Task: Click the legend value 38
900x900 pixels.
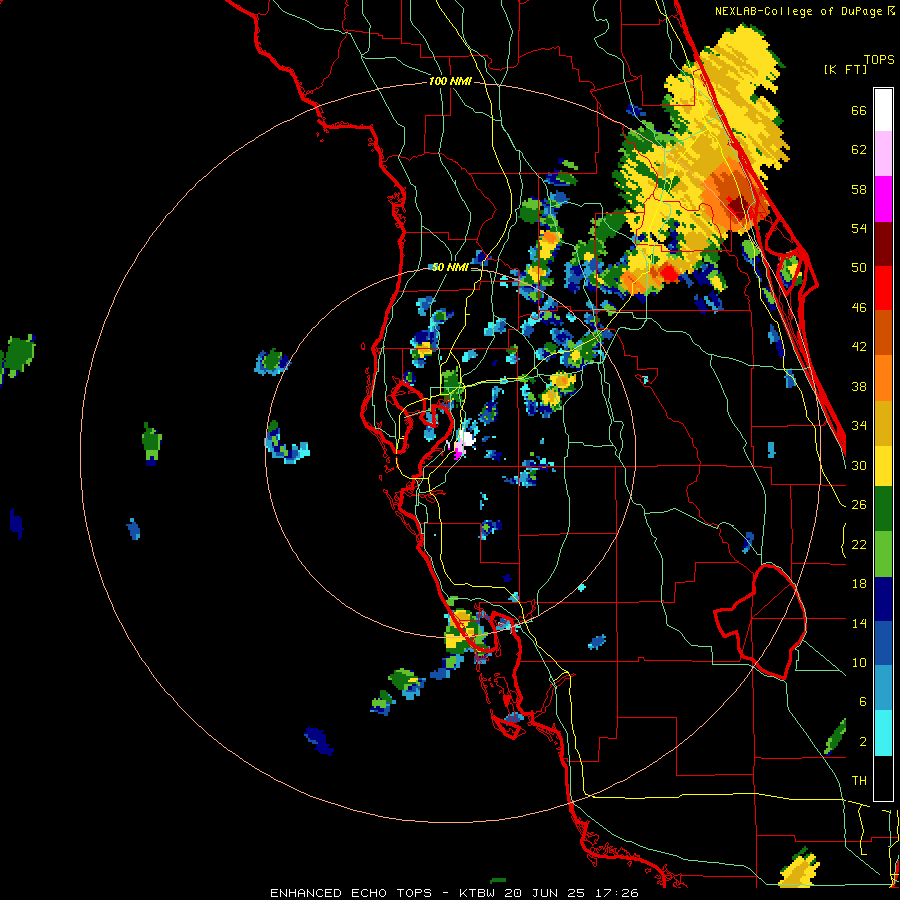Action: 859,386
